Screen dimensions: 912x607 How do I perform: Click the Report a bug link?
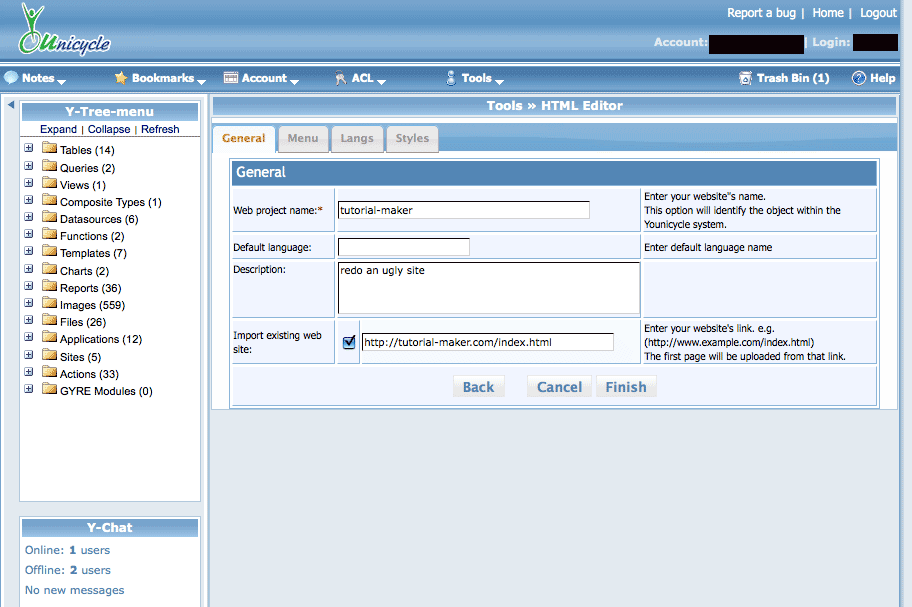(x=760, y=13)
